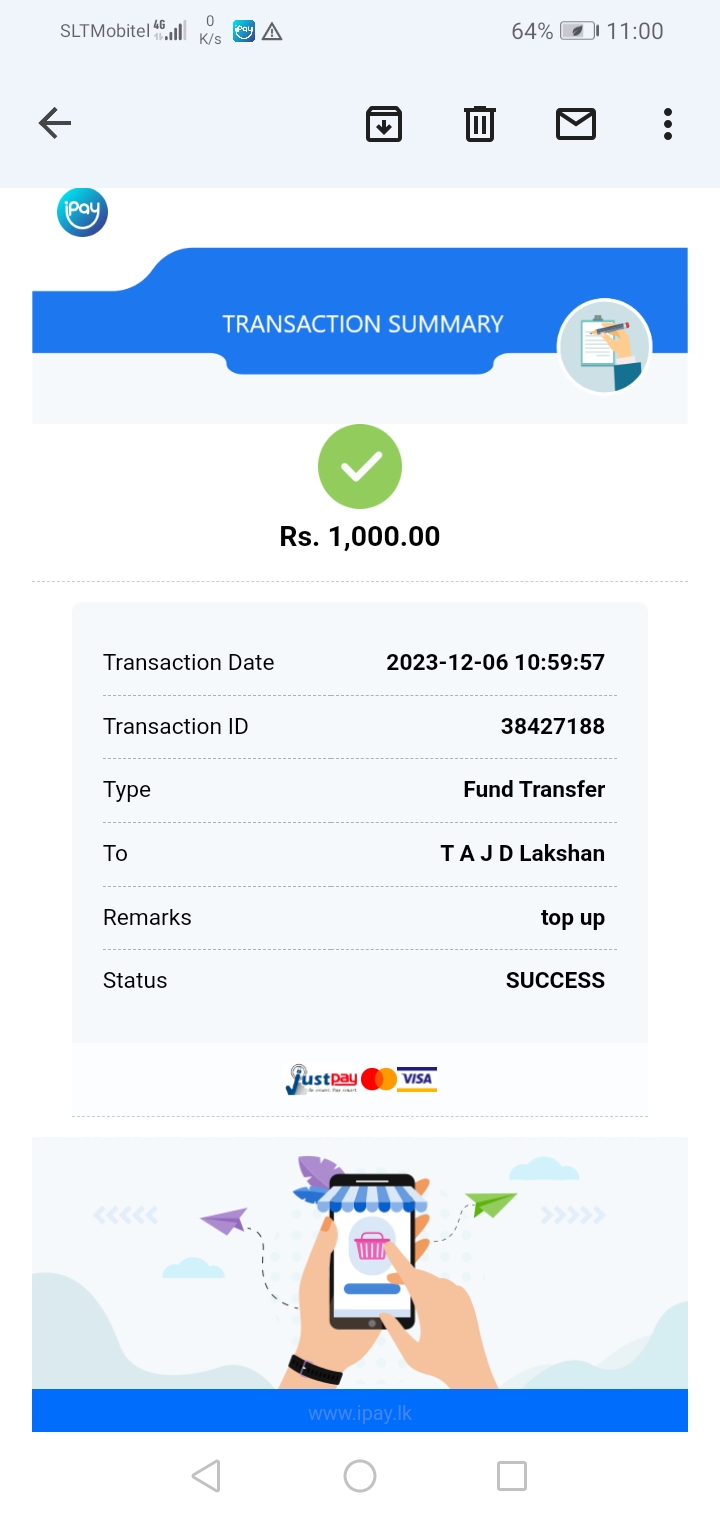This screenshot has width=720, height=1520.
Task: Tap the iPay sender logo
Action: (82, 212)
